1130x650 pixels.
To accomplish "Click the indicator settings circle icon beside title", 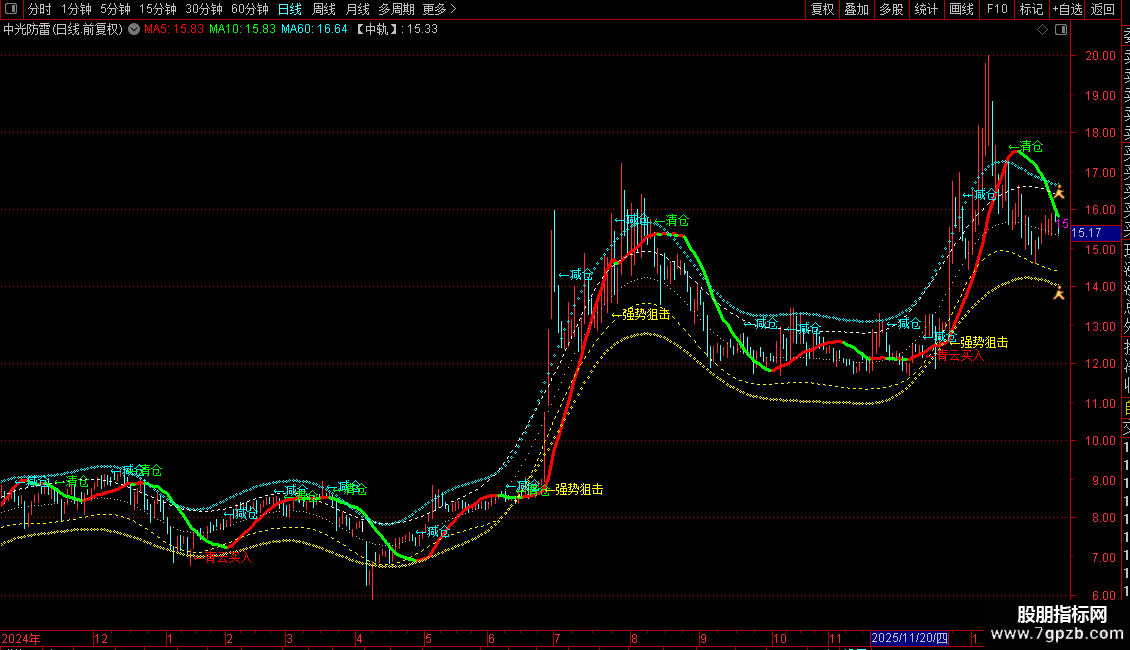I will pos(134,29).
